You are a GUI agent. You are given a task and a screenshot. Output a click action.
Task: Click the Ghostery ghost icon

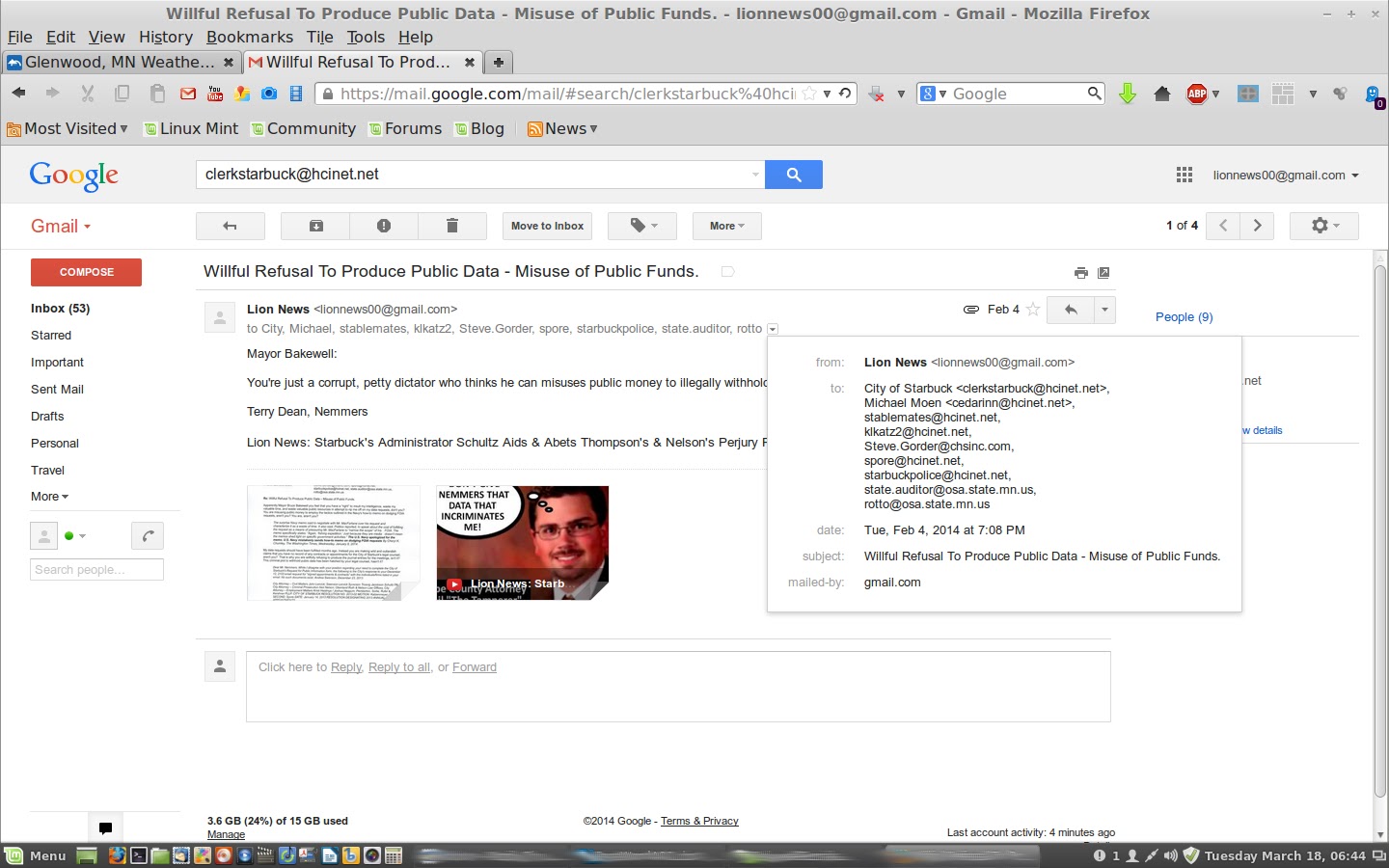point(1375,95)
